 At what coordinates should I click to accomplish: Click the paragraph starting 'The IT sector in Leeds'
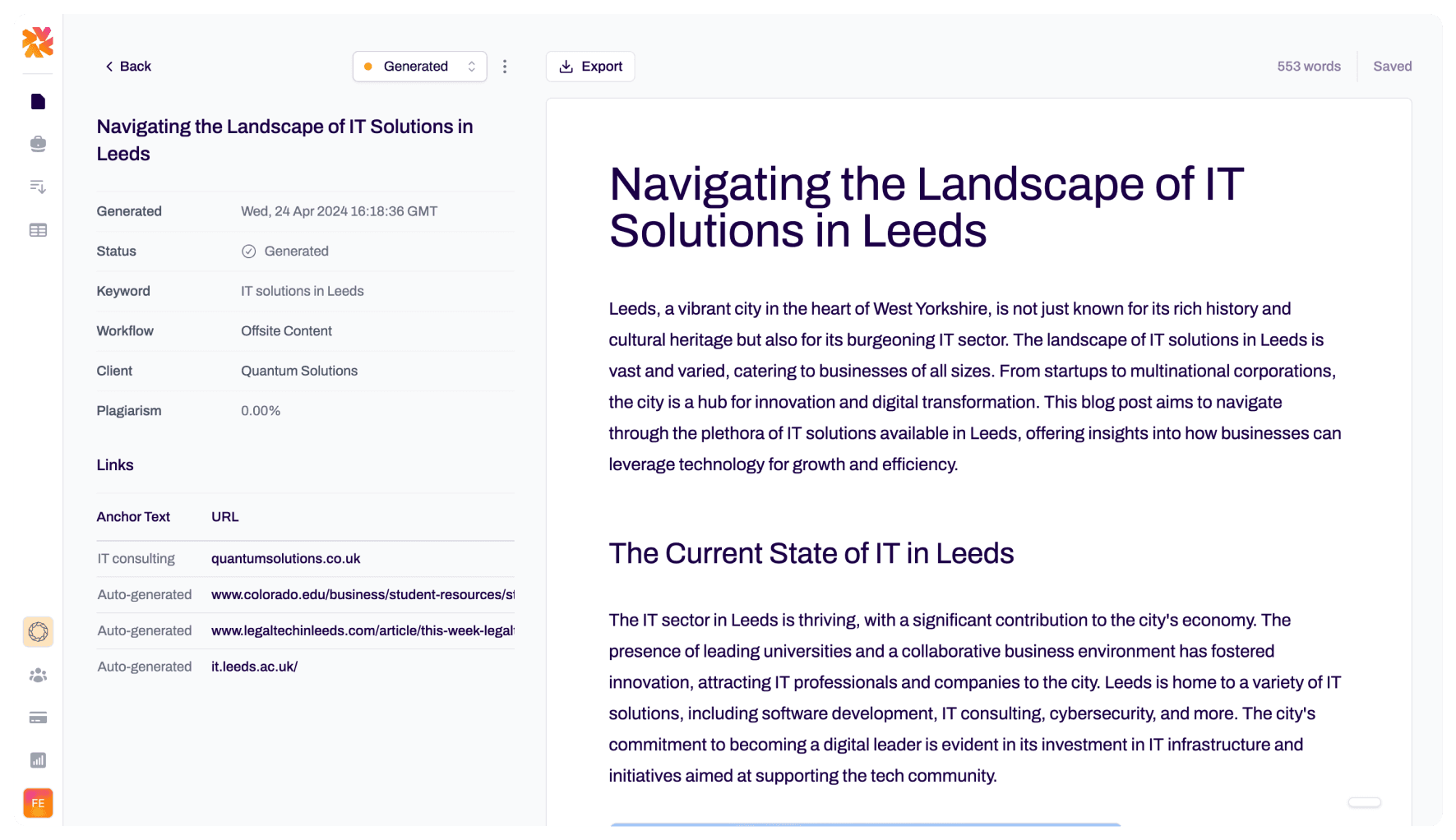[975, 699]
